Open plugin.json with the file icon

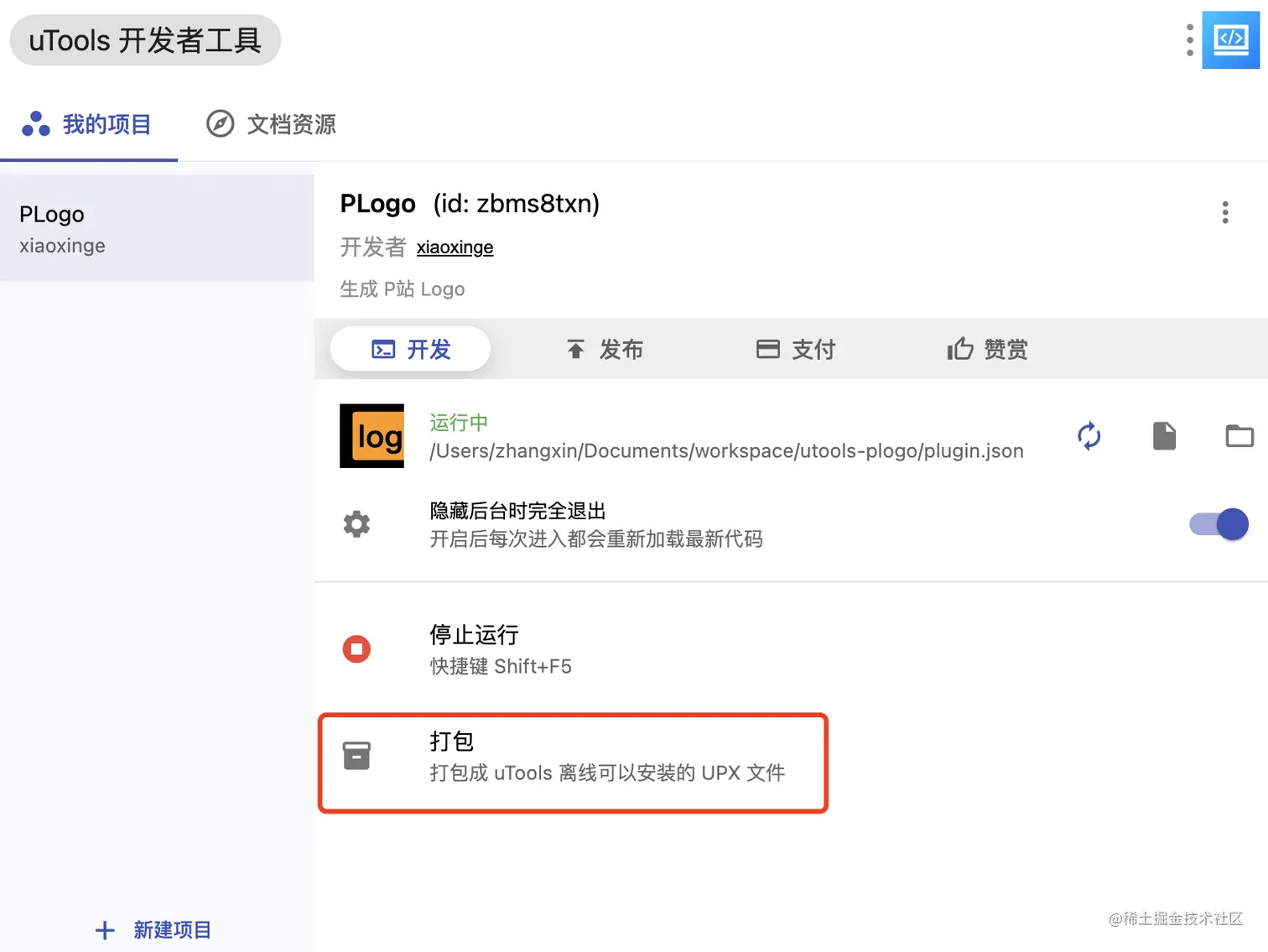(x=1164, y=436)
